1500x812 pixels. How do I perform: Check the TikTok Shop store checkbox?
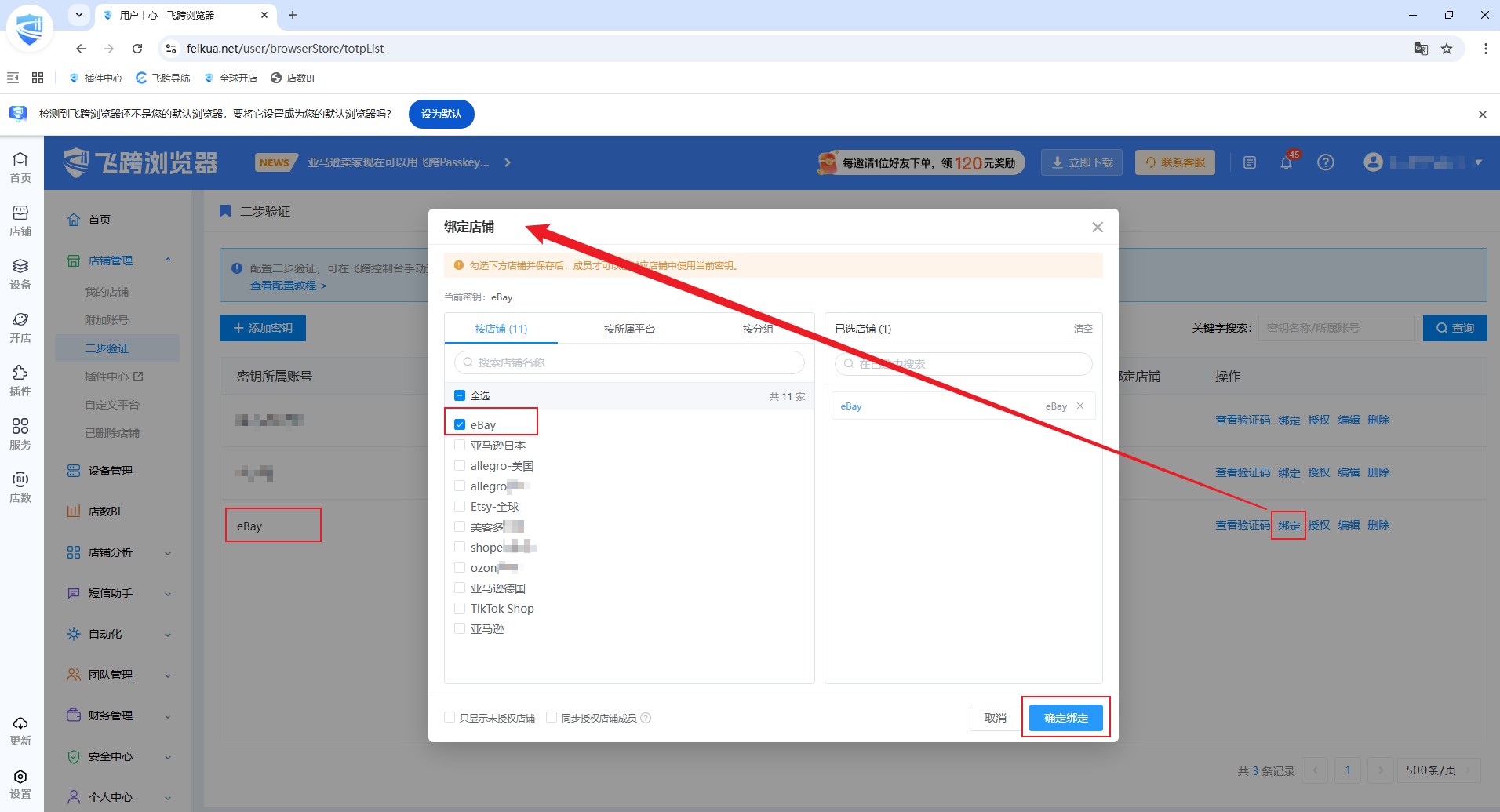(x=460, y=608)
